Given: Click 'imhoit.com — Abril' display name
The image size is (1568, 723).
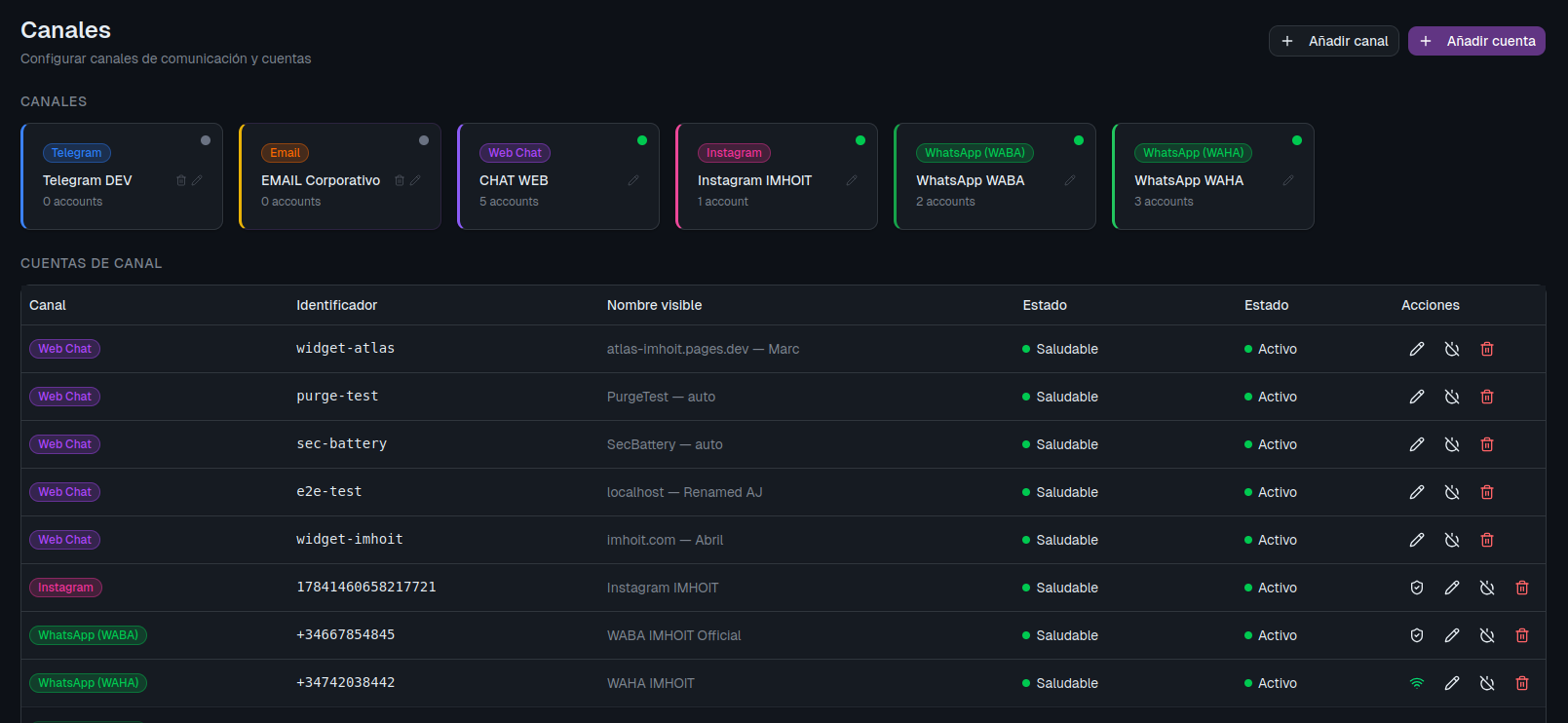Looking at the screenshot, I should 666,540.
